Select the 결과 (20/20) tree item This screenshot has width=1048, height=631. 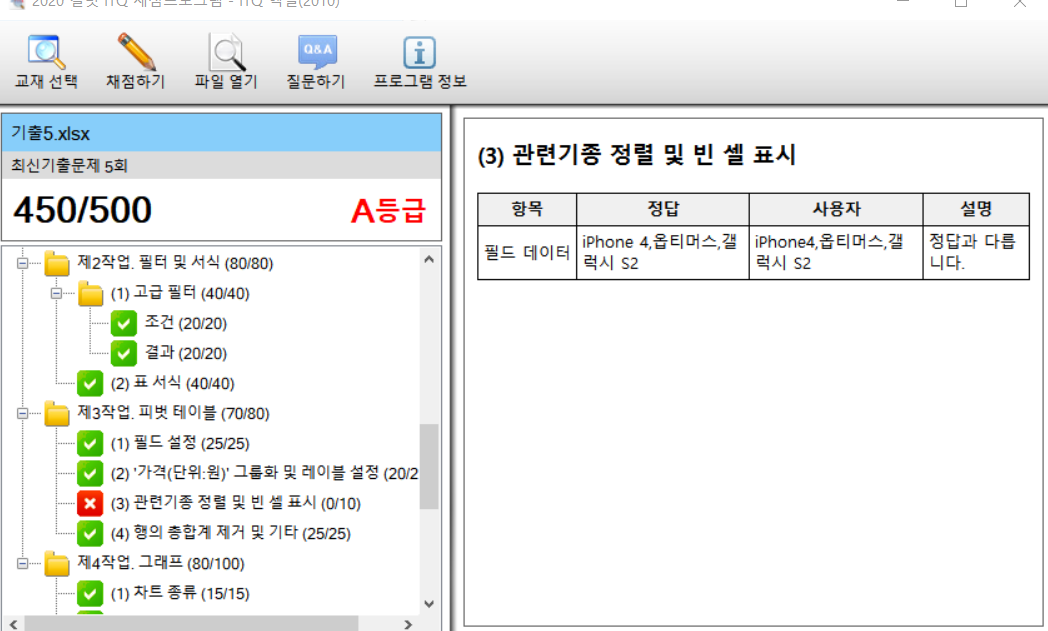185,353
